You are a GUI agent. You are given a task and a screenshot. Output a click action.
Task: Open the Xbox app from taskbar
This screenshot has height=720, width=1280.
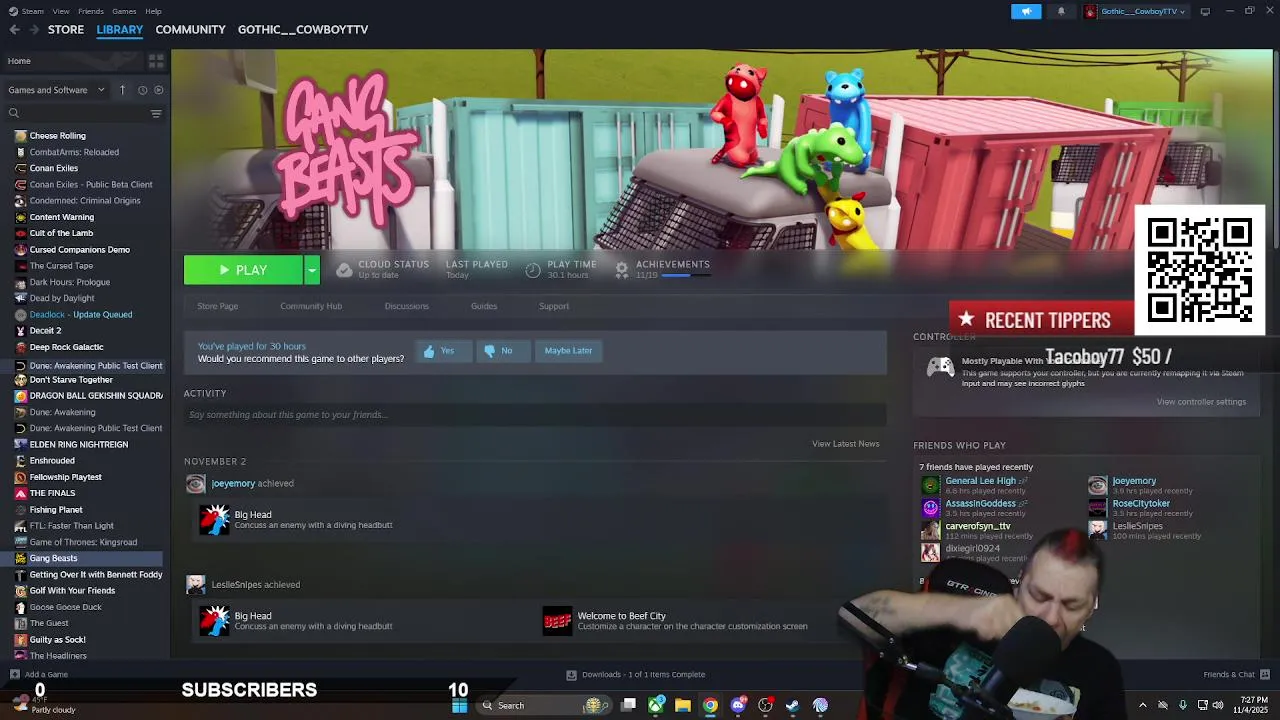tap(656, 706)
